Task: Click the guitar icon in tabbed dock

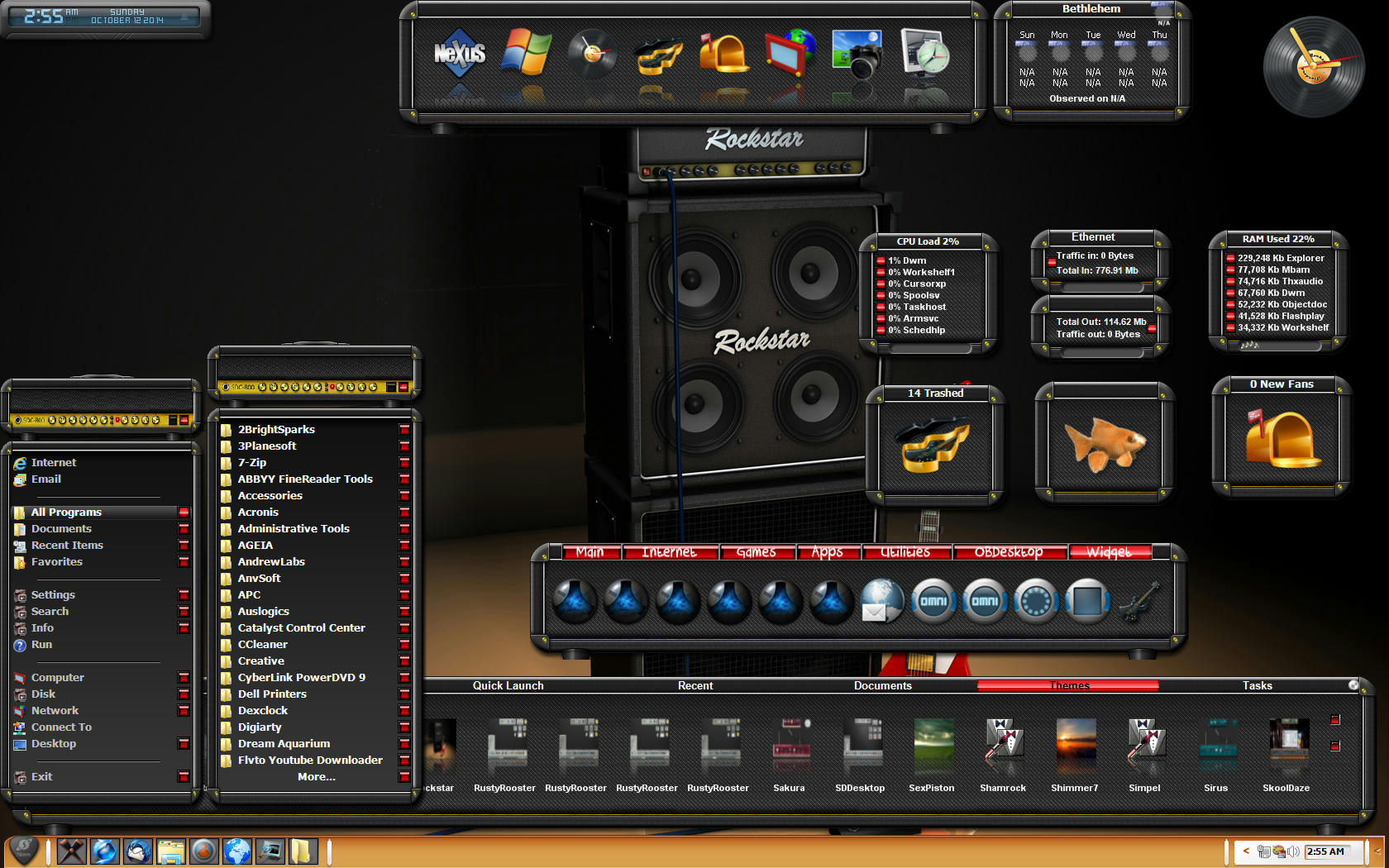Action: (1138, 601)
